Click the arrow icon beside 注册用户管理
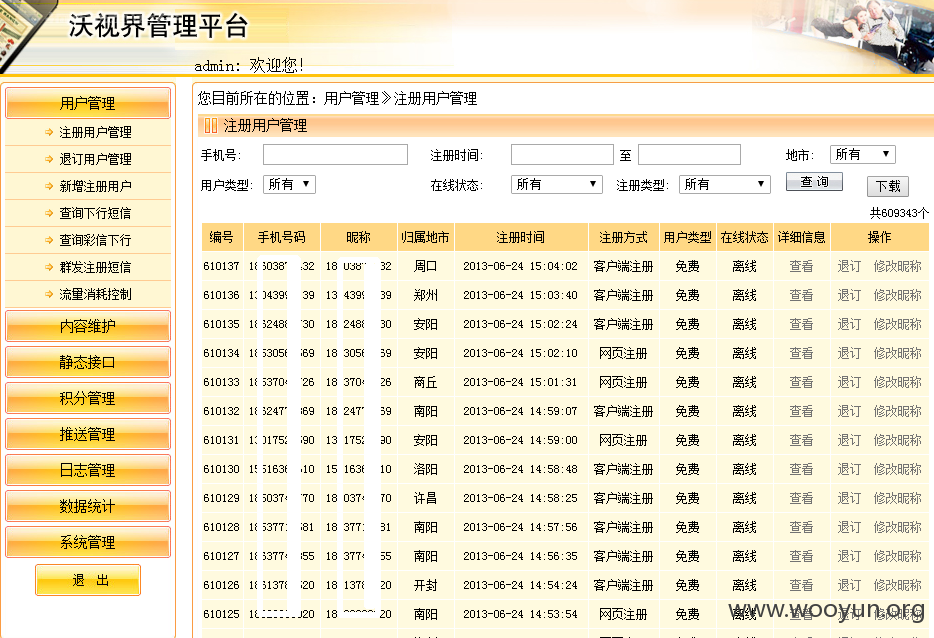Viewport: 934px width, 638px height. click(49, 132)
